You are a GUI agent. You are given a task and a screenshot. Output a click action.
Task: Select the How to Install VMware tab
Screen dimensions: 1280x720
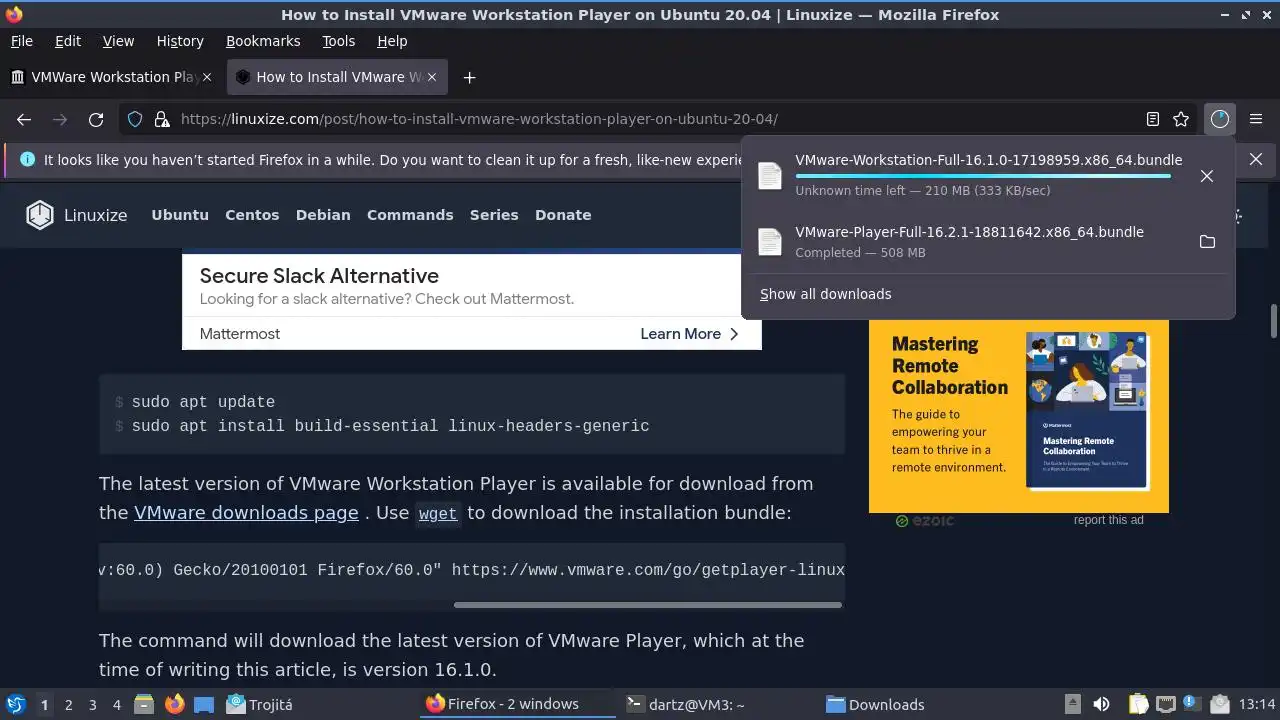337,77
